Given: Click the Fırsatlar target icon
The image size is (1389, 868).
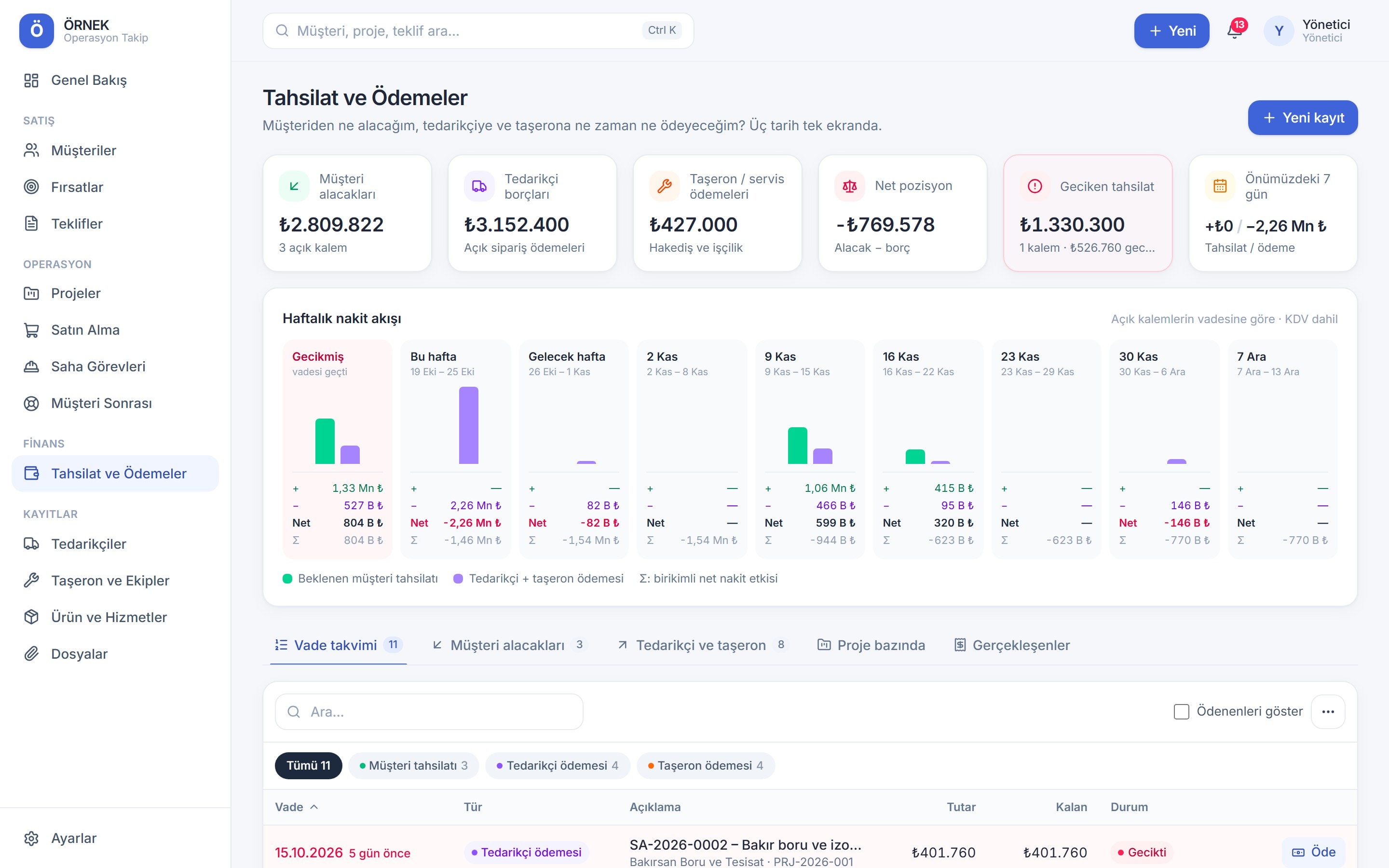Looking at the screenshot, I should tap(31, 187).
